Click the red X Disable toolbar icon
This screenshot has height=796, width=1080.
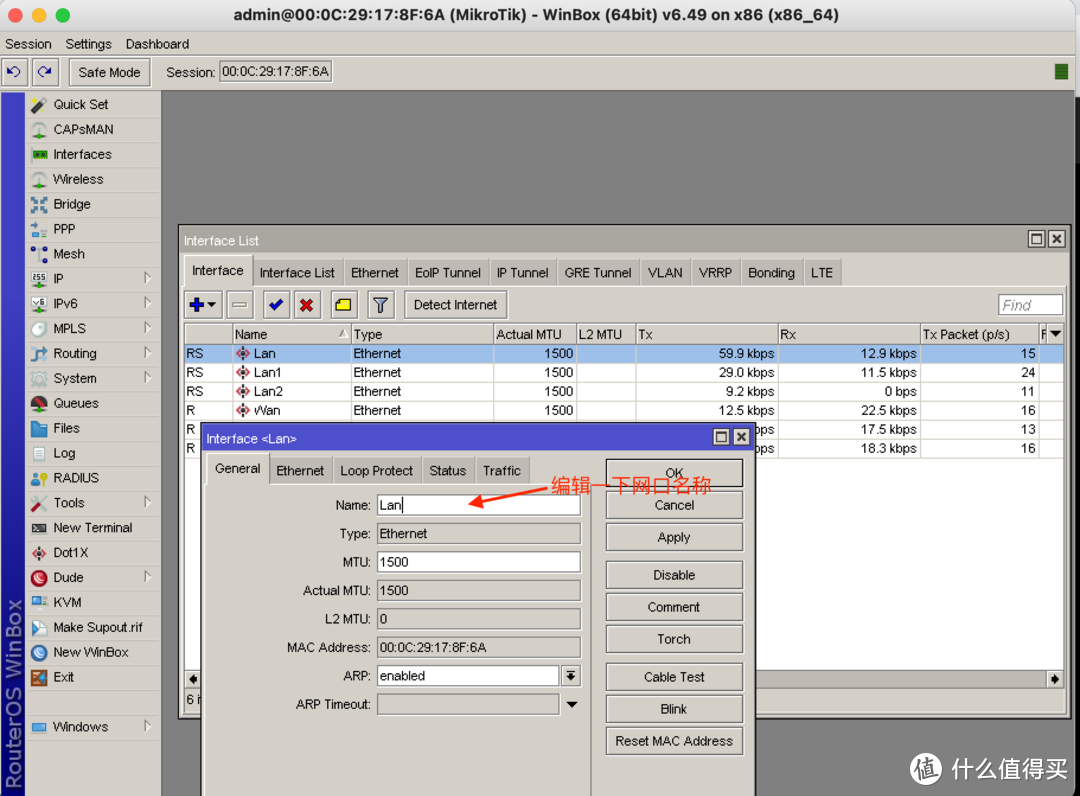tap(307, 305)
